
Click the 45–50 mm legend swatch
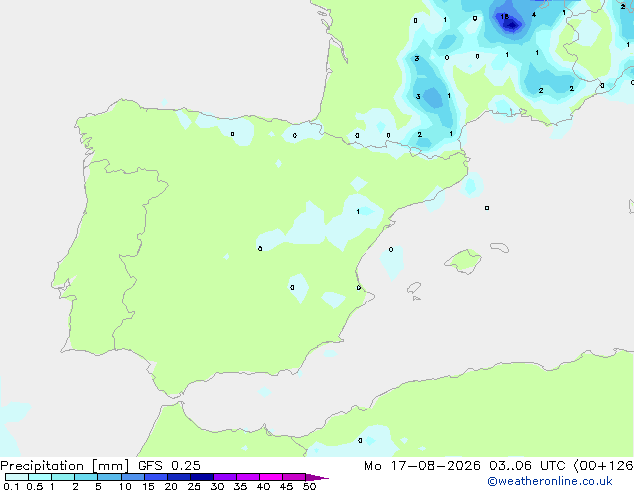tap(294, 477)
